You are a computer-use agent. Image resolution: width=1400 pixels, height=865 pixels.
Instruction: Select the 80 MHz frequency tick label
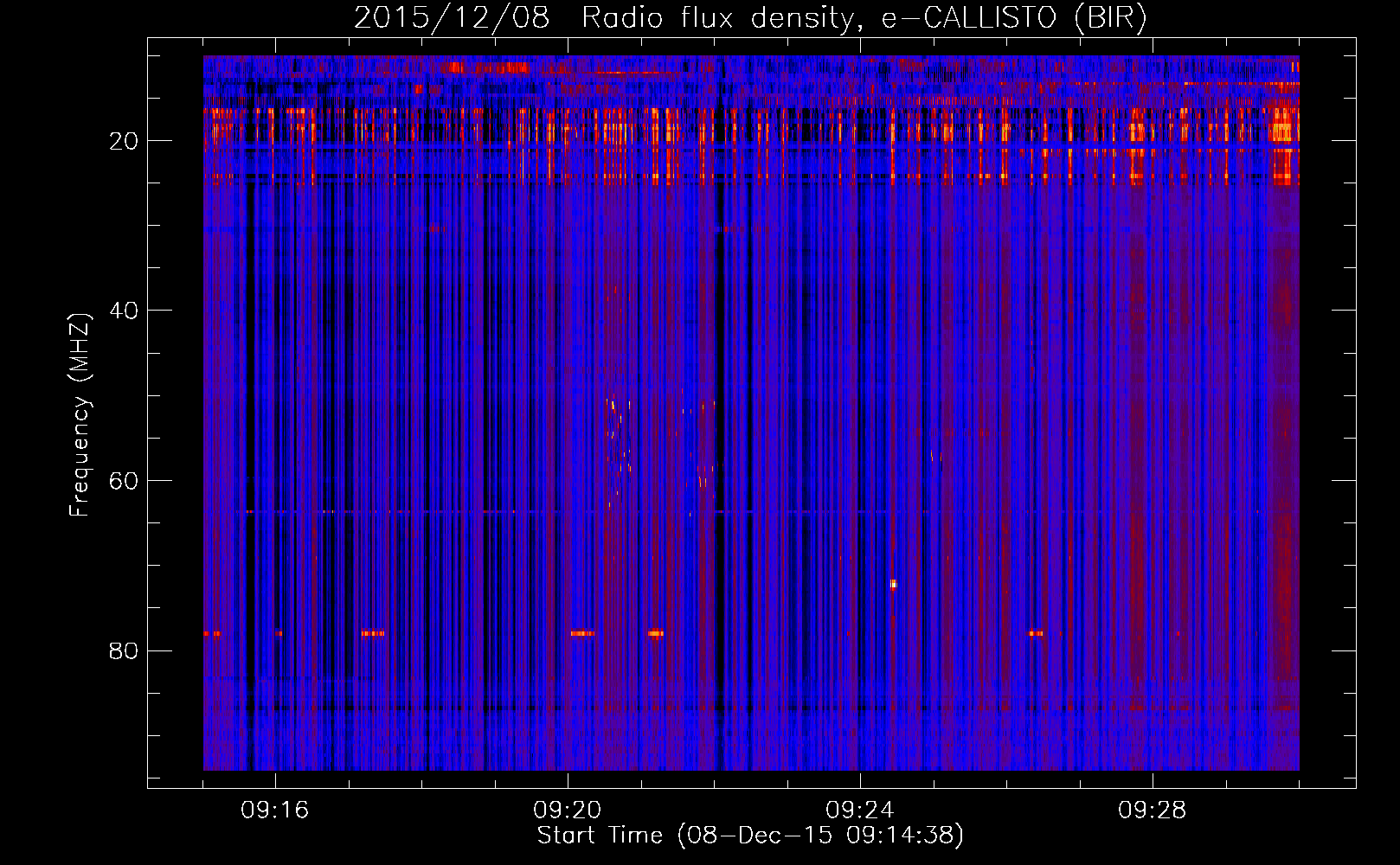click(124, 650)
